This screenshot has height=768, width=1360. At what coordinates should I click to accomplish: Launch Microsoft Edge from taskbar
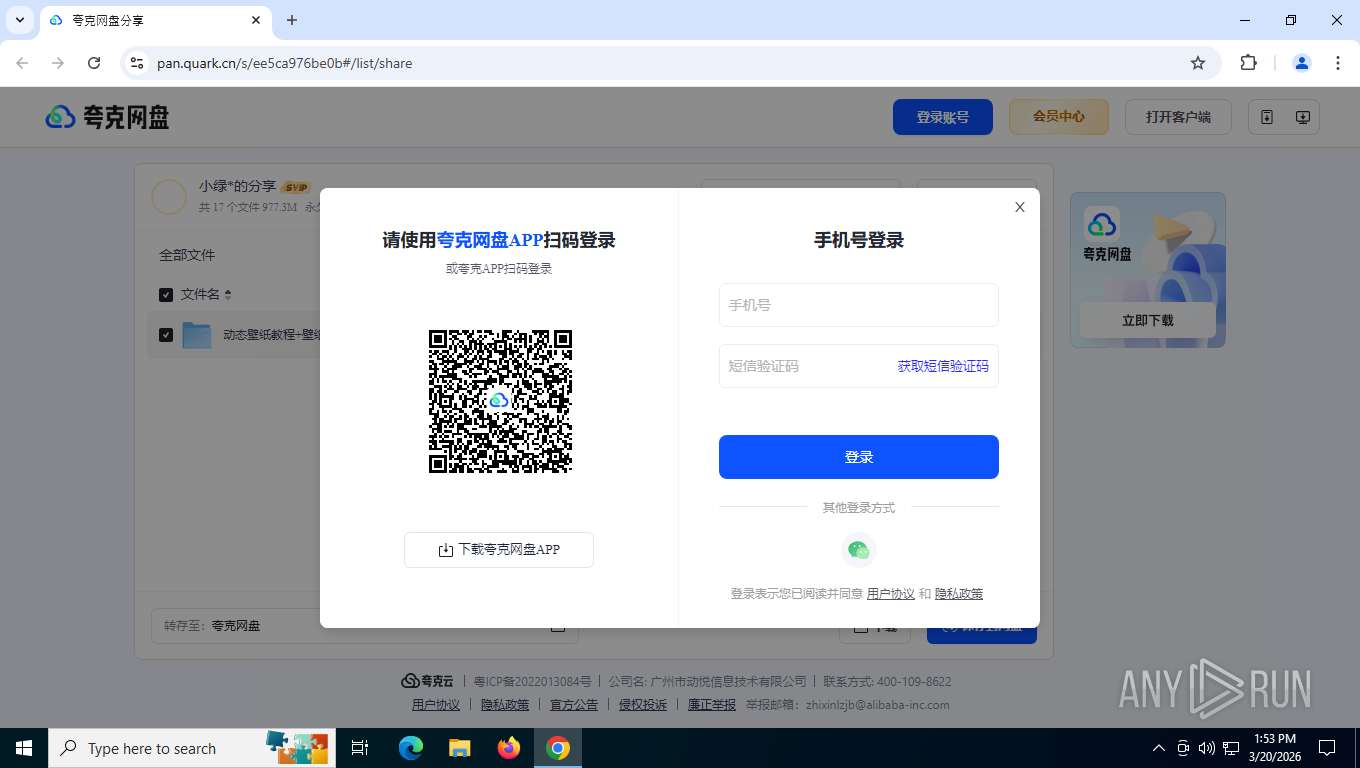tap(410, 748)
